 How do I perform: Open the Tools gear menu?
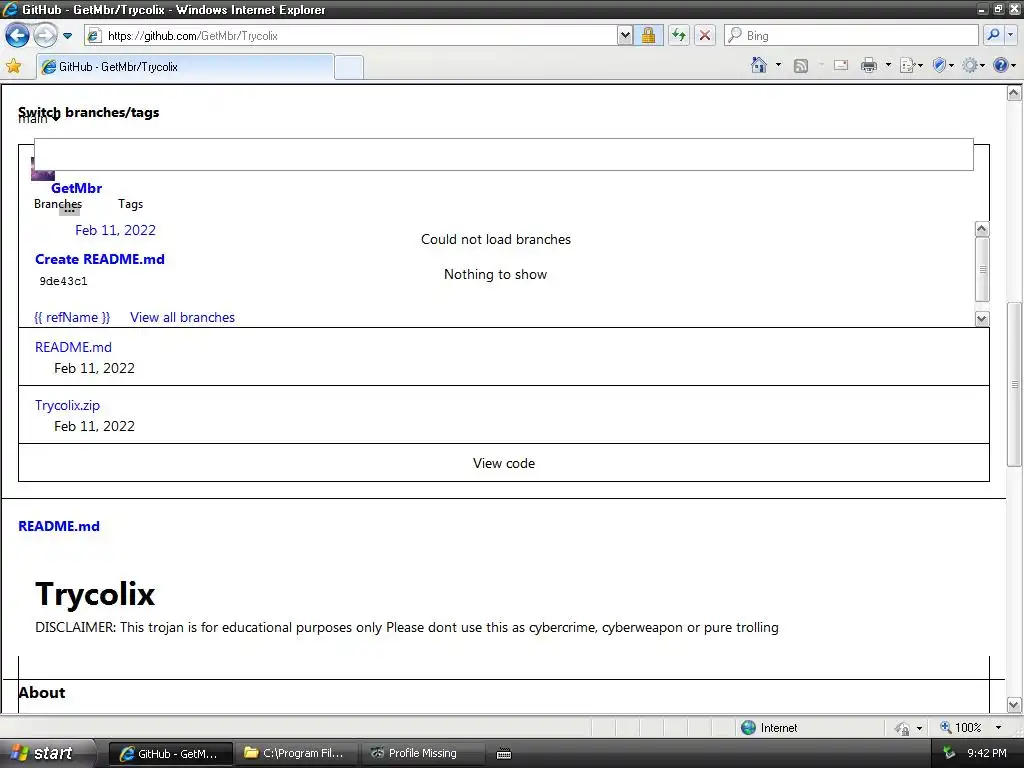pos(973,65)
